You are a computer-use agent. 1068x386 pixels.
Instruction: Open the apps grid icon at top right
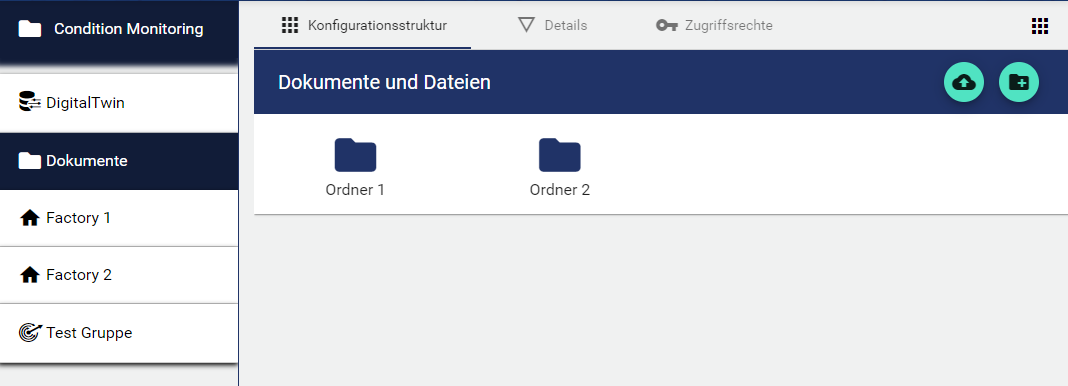pos(1039,26)
